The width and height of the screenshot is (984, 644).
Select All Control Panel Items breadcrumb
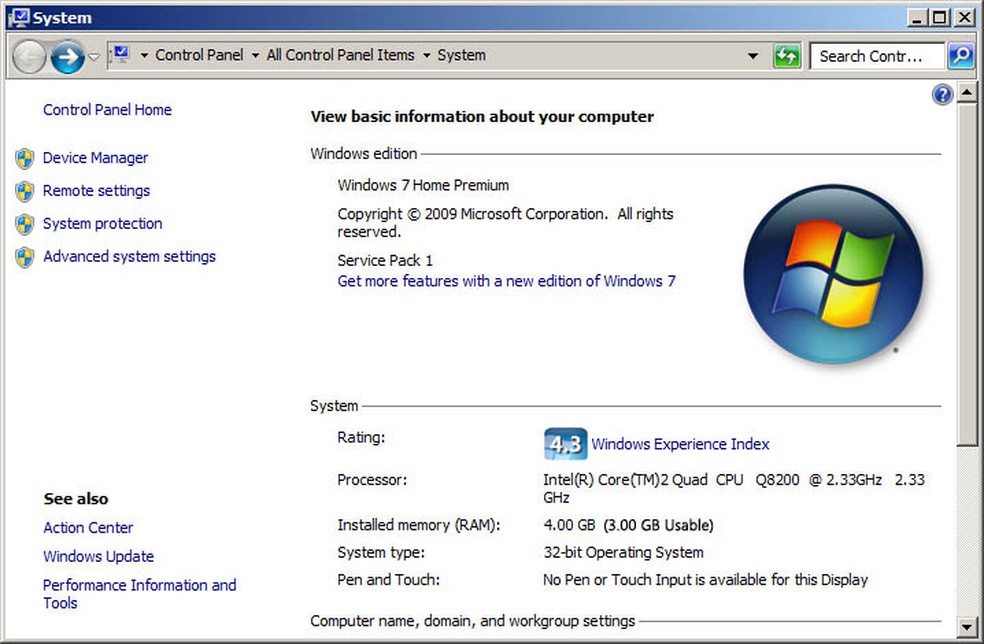[340, 55]
